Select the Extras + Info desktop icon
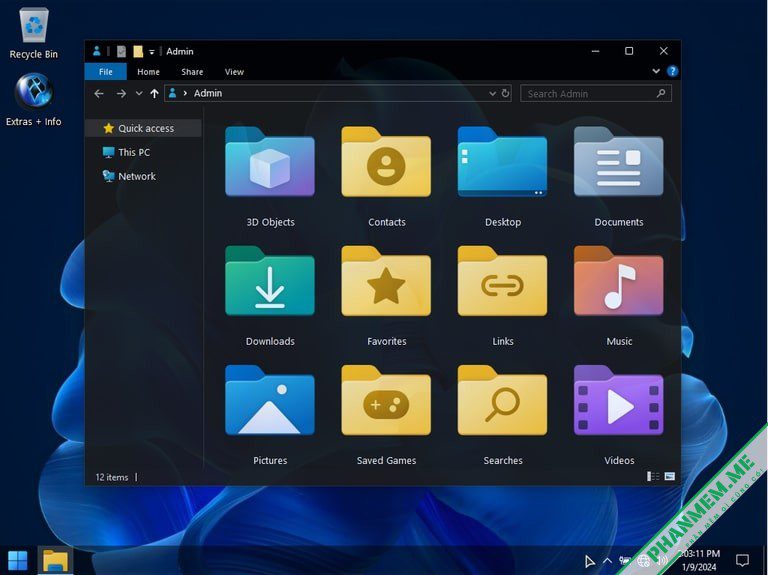 coord(33,100)
